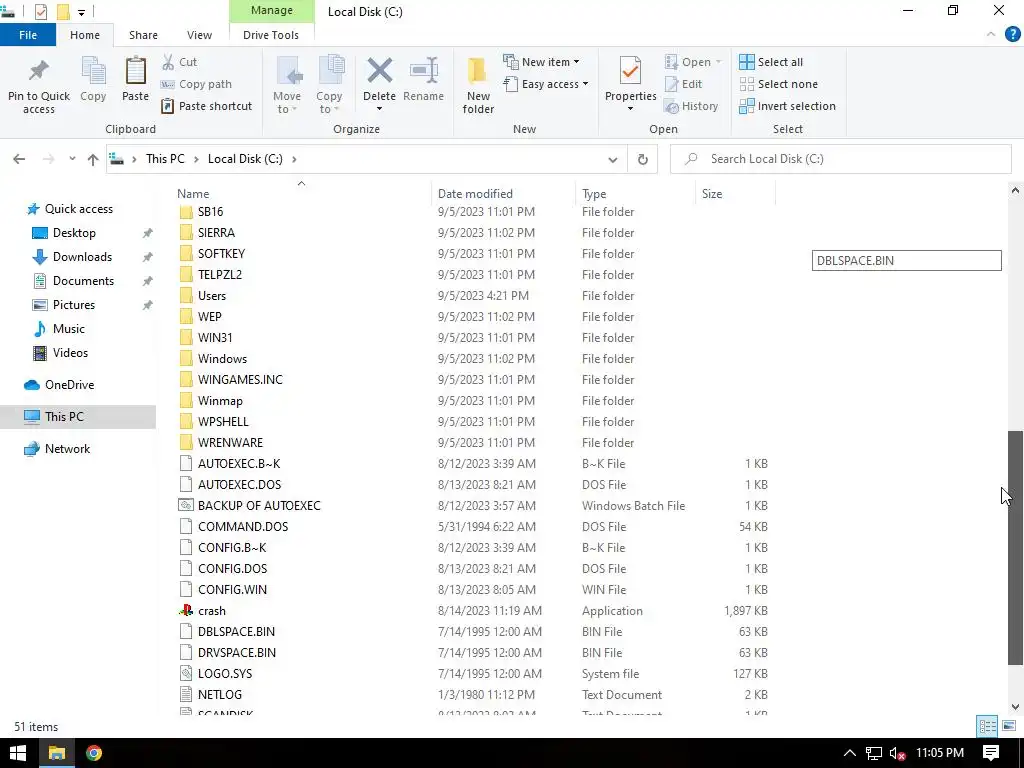This screenshot has width=1024, height=768.
Task: Refresh the Local Disk (C:) view
Action: click(x=643, y=159)
